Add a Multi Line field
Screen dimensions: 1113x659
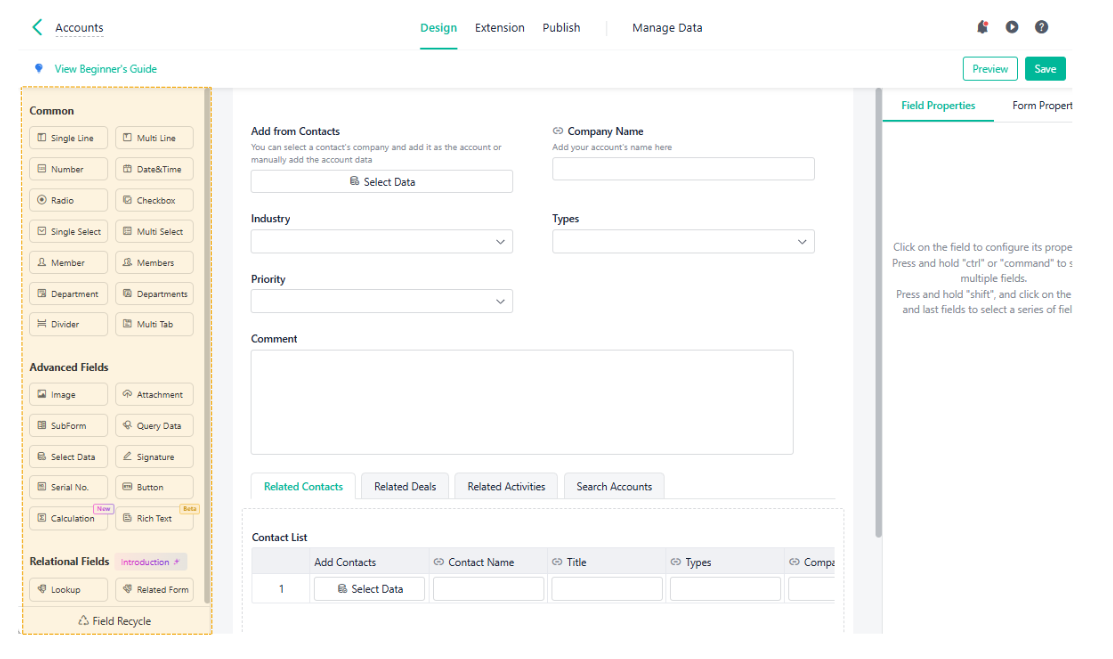[154, 138]
